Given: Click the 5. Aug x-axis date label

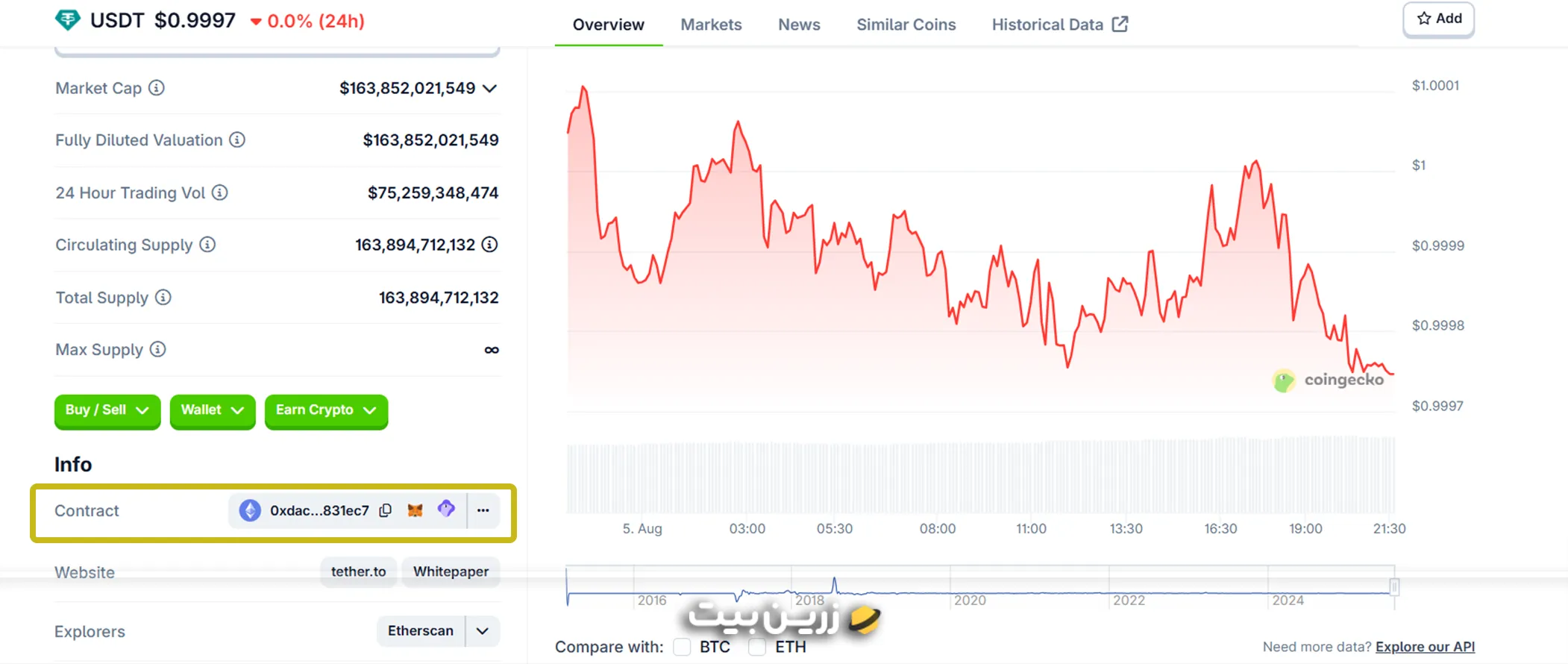Looking at the screenshot, I should point(642,528).
